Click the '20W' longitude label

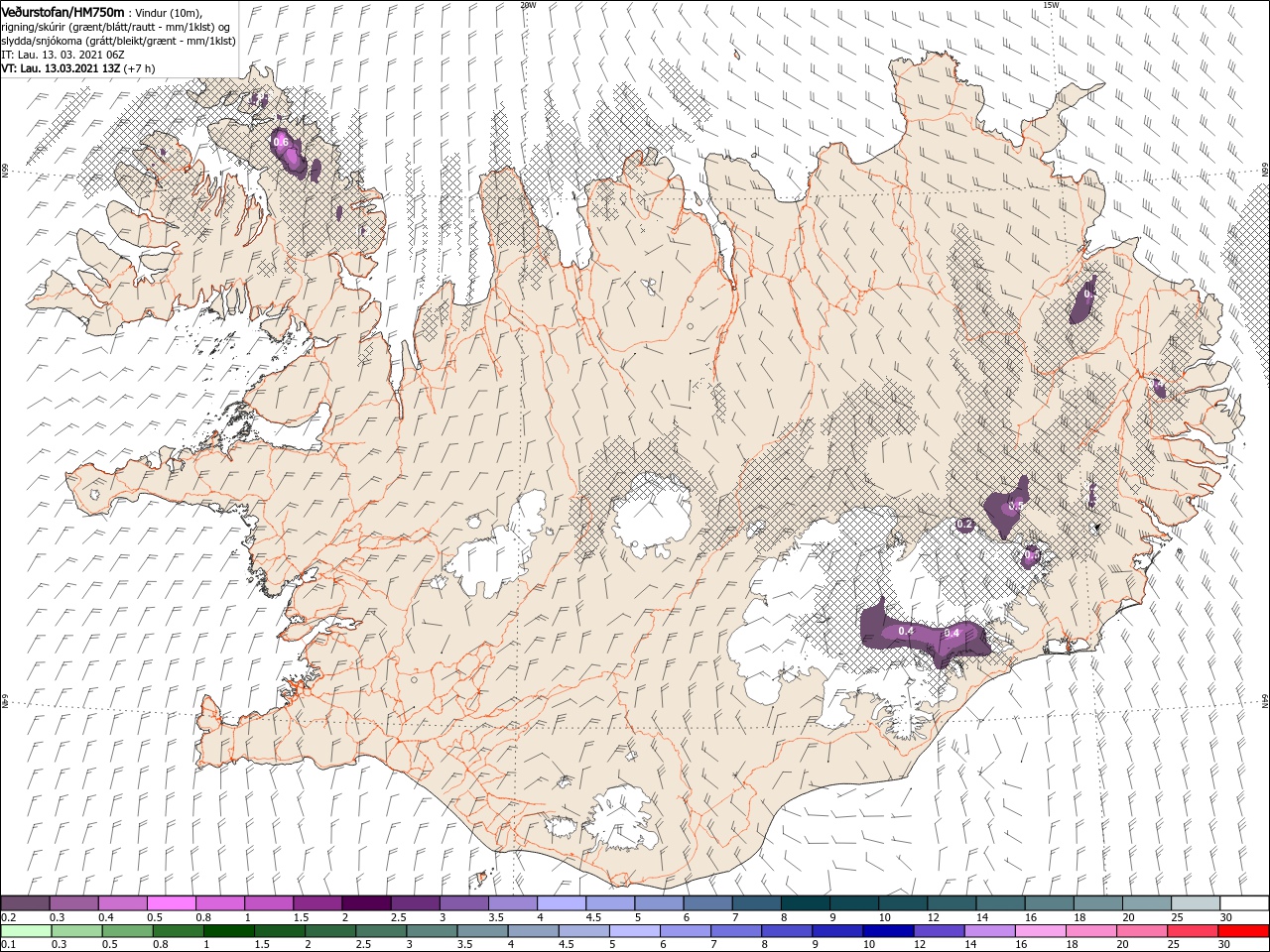coord(528,5)
